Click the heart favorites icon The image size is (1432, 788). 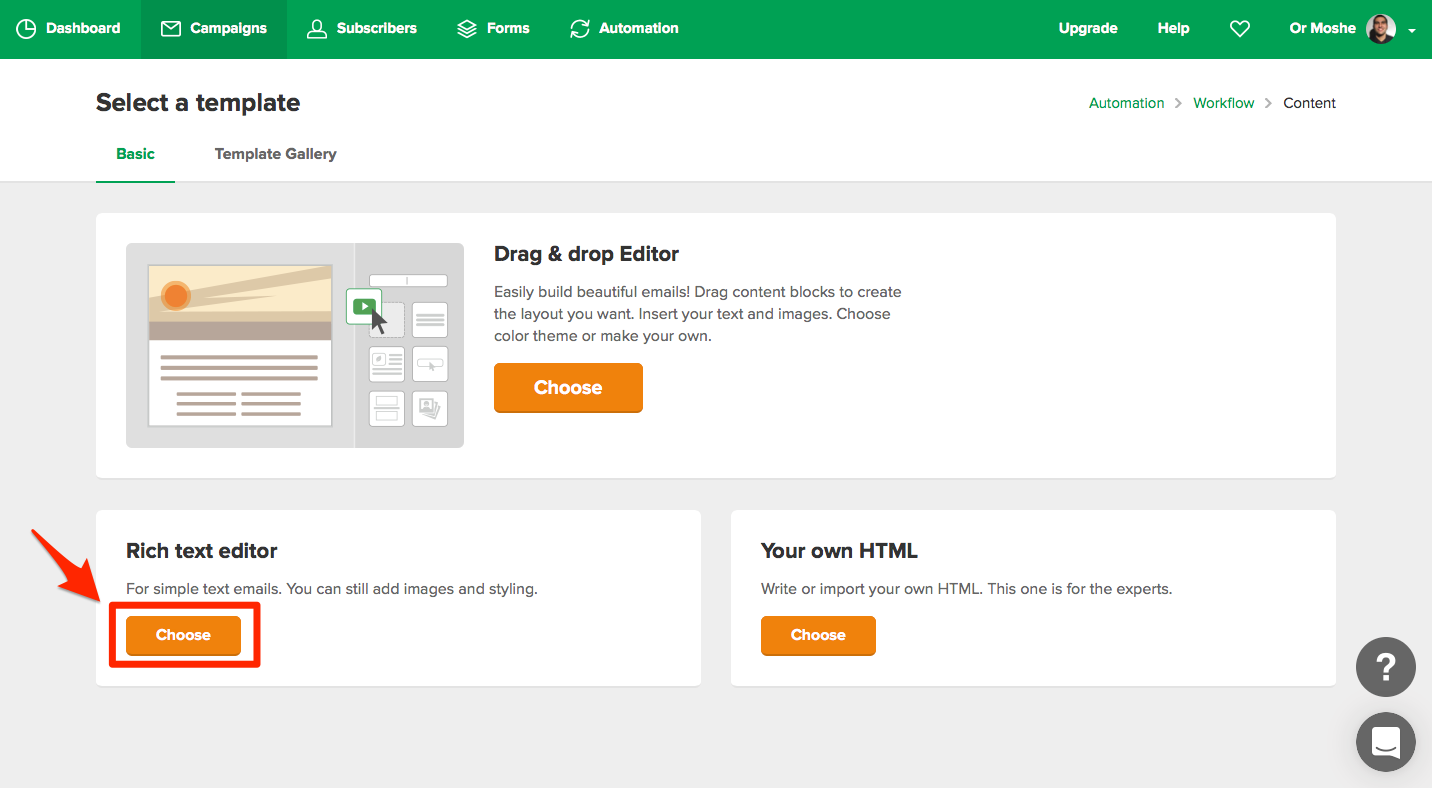click(x=1239, y=28)
